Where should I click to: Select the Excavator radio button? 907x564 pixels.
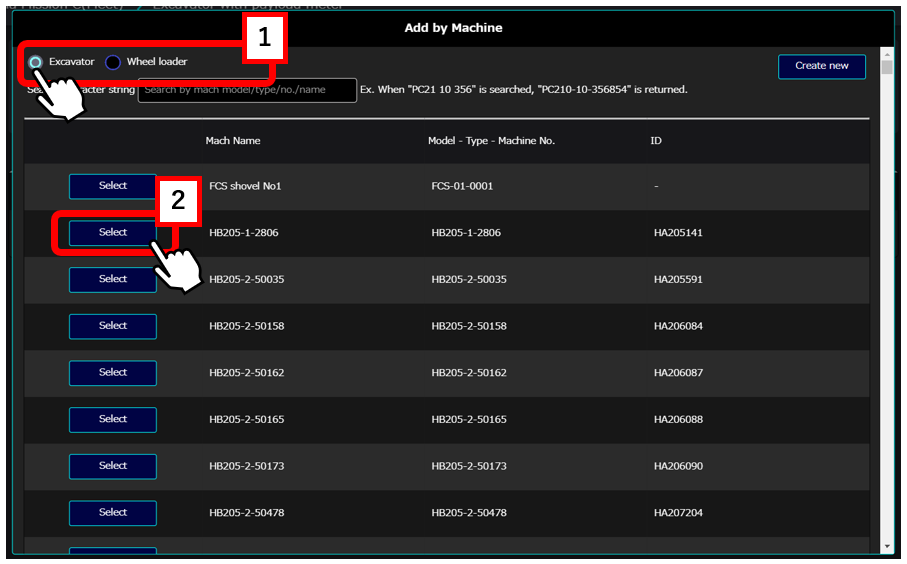36,62
